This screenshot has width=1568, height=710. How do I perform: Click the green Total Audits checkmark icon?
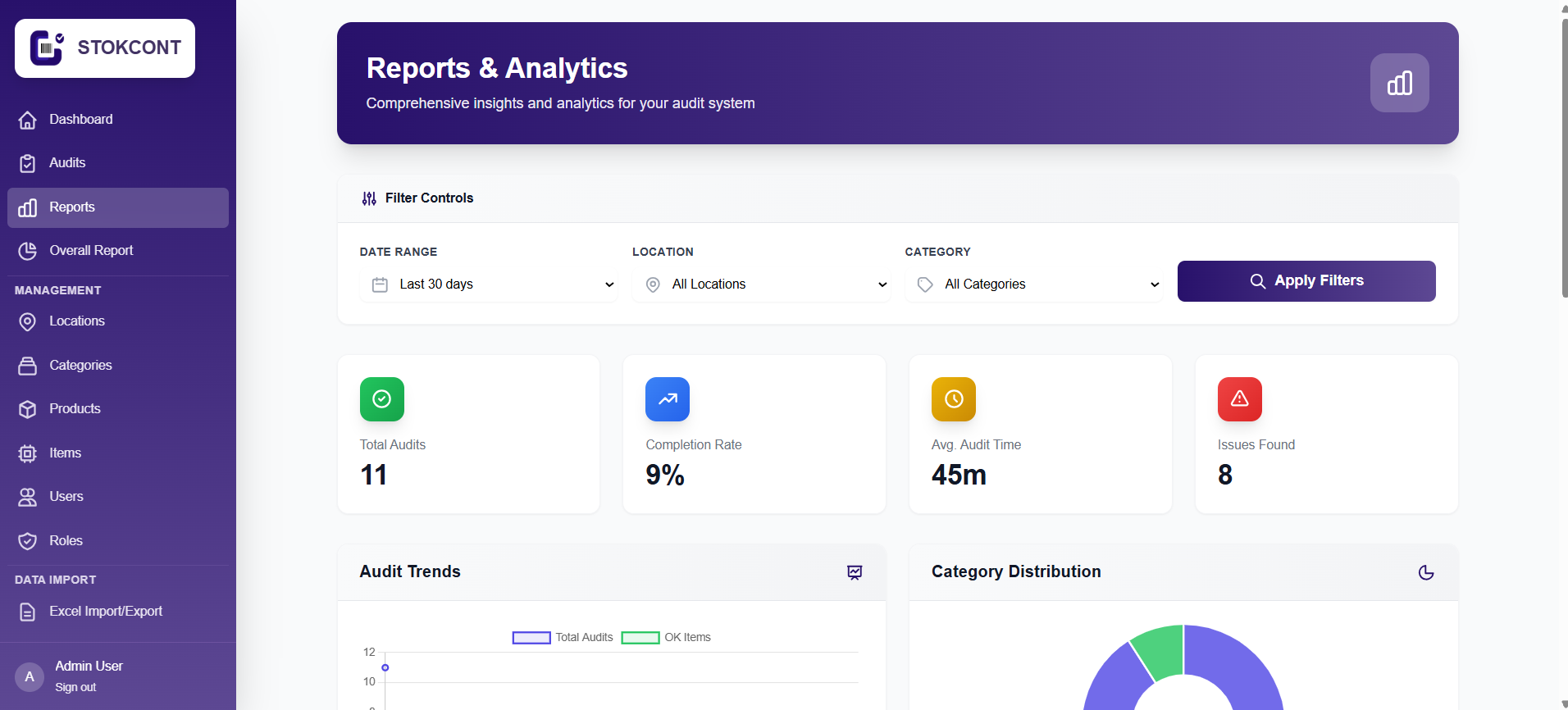381,399
